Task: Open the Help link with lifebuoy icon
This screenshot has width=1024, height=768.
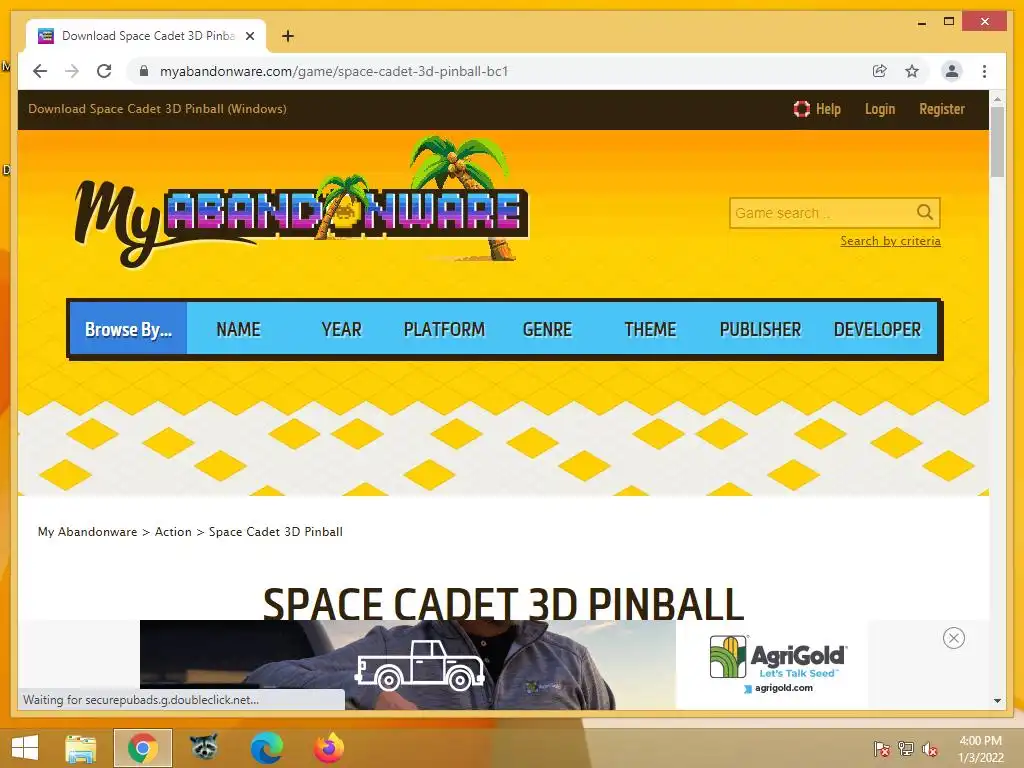Action: 817,109
